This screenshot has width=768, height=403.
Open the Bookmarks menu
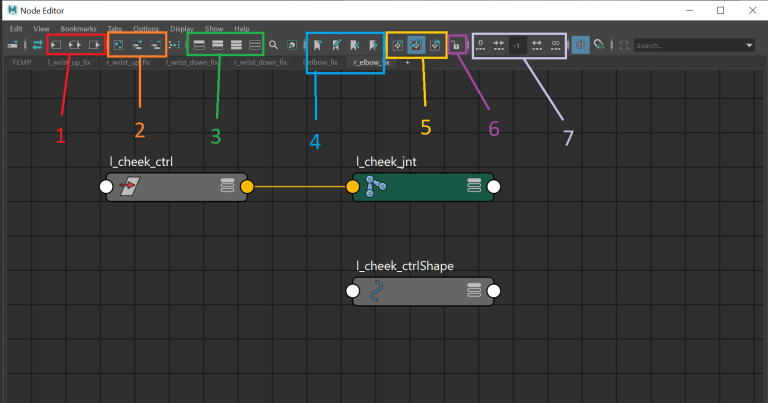(78, 29)
